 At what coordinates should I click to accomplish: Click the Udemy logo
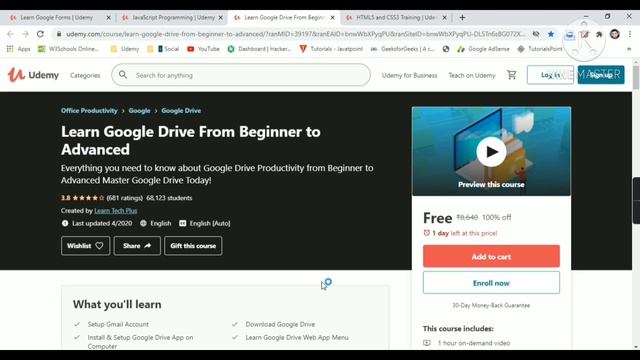[x=33, y=75]
